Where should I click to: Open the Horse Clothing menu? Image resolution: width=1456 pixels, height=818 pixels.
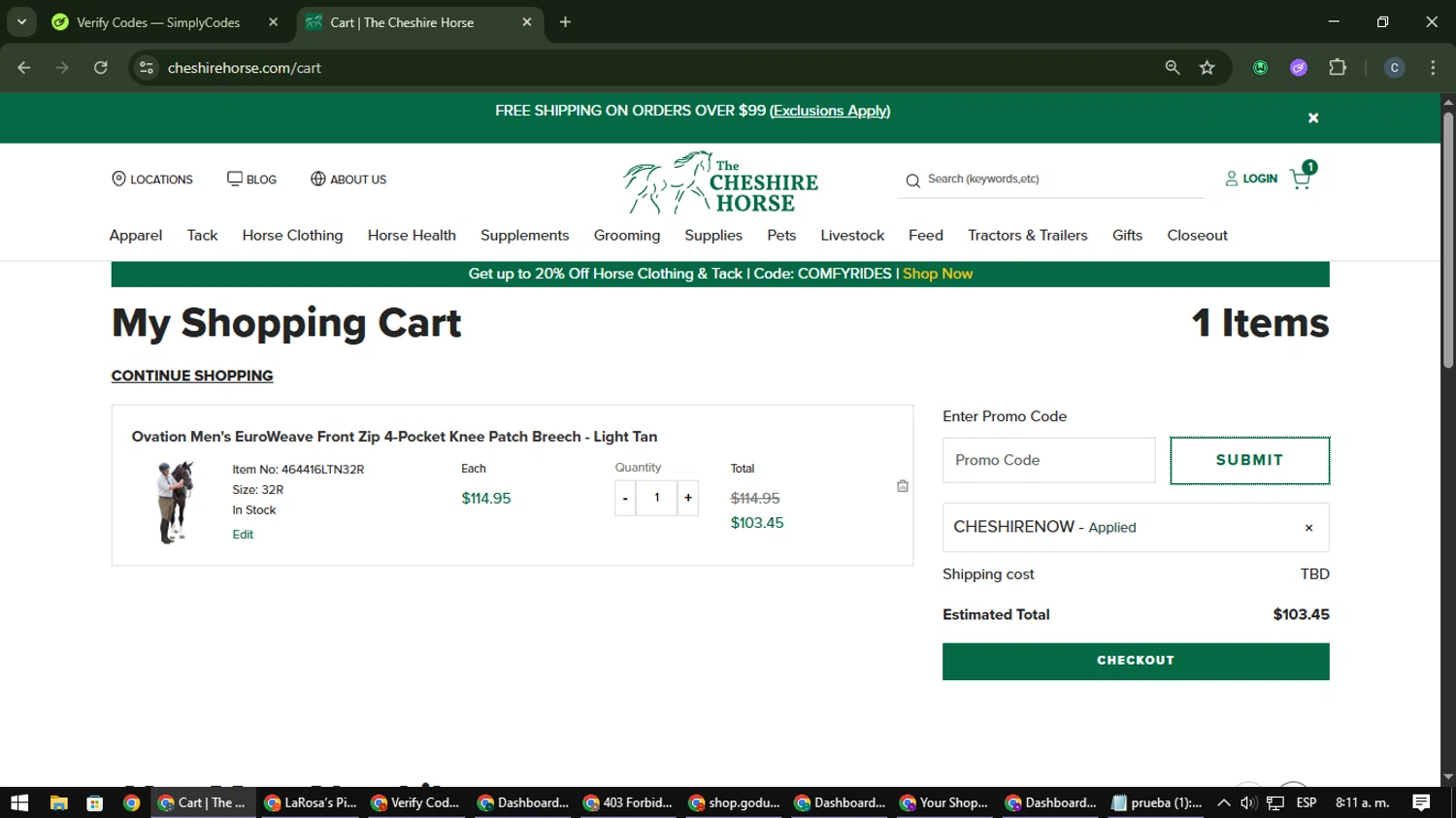click(x=292, y=236)
